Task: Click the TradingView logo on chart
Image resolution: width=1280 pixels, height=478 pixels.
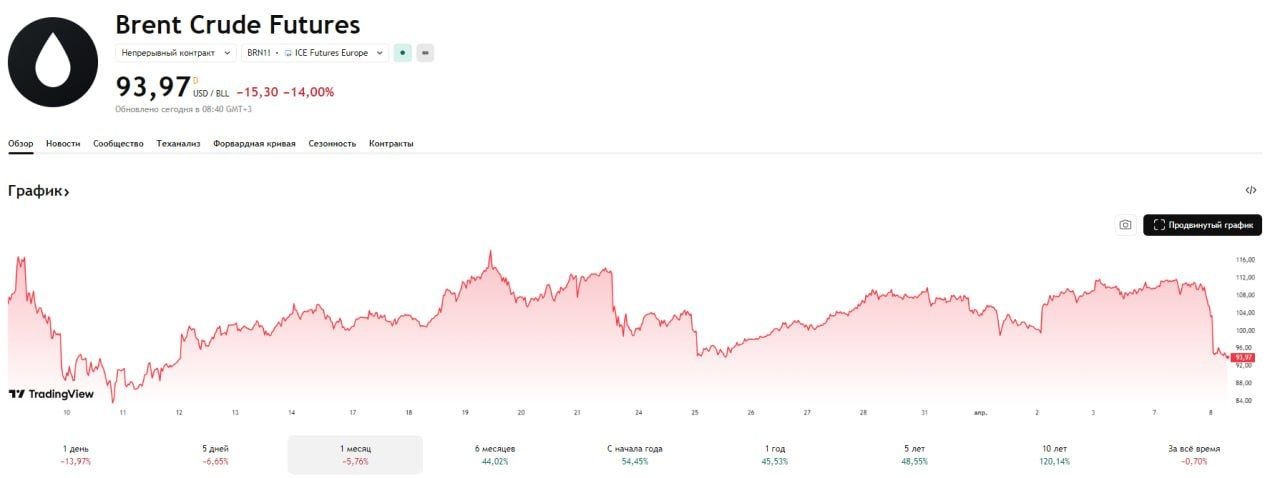Action: coord(51,394)
